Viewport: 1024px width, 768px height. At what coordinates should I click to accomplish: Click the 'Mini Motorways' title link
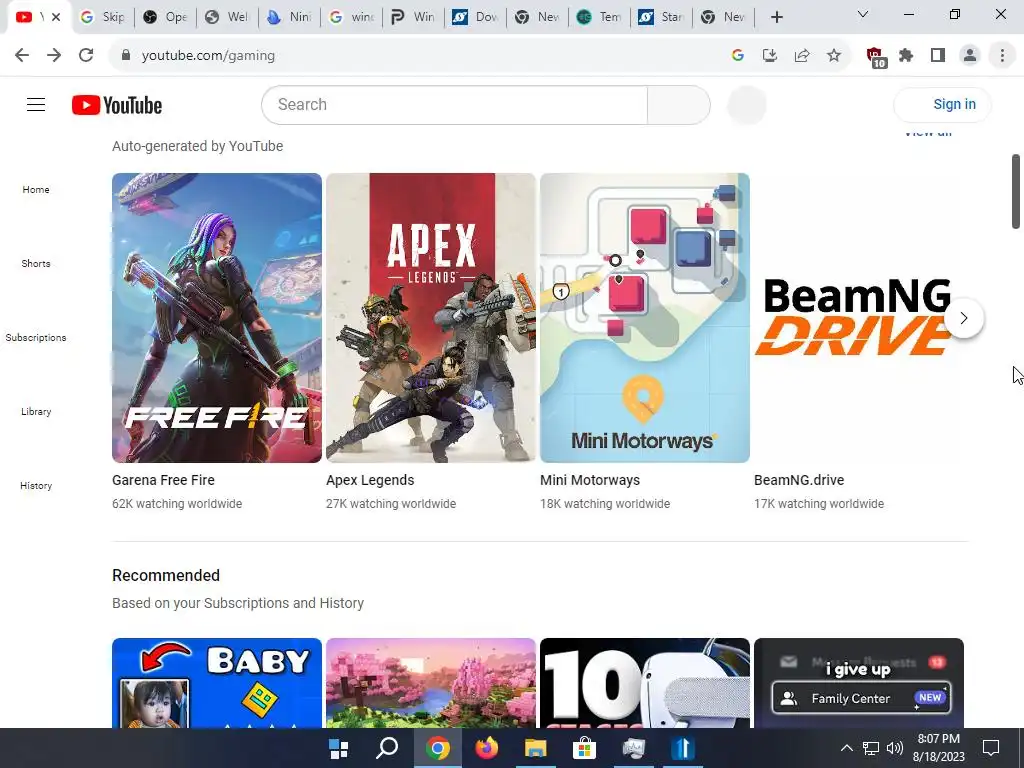click(x=590, y=480)
